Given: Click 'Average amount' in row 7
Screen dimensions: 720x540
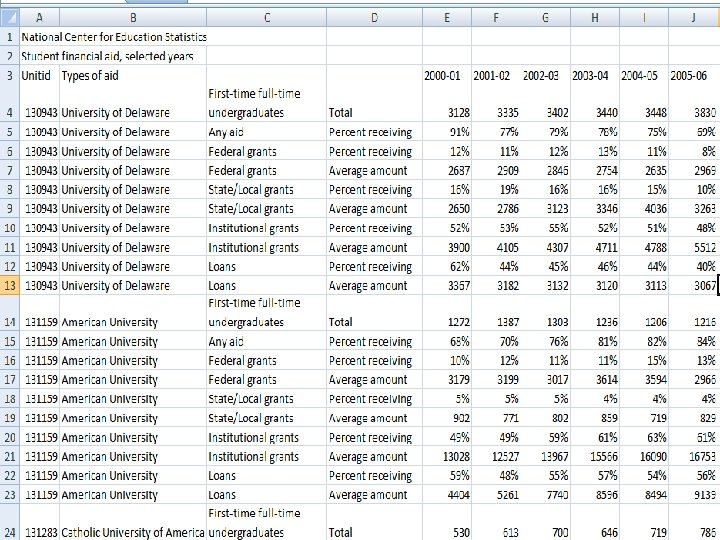Looking at the screenshot, I should tap(368, 171).
